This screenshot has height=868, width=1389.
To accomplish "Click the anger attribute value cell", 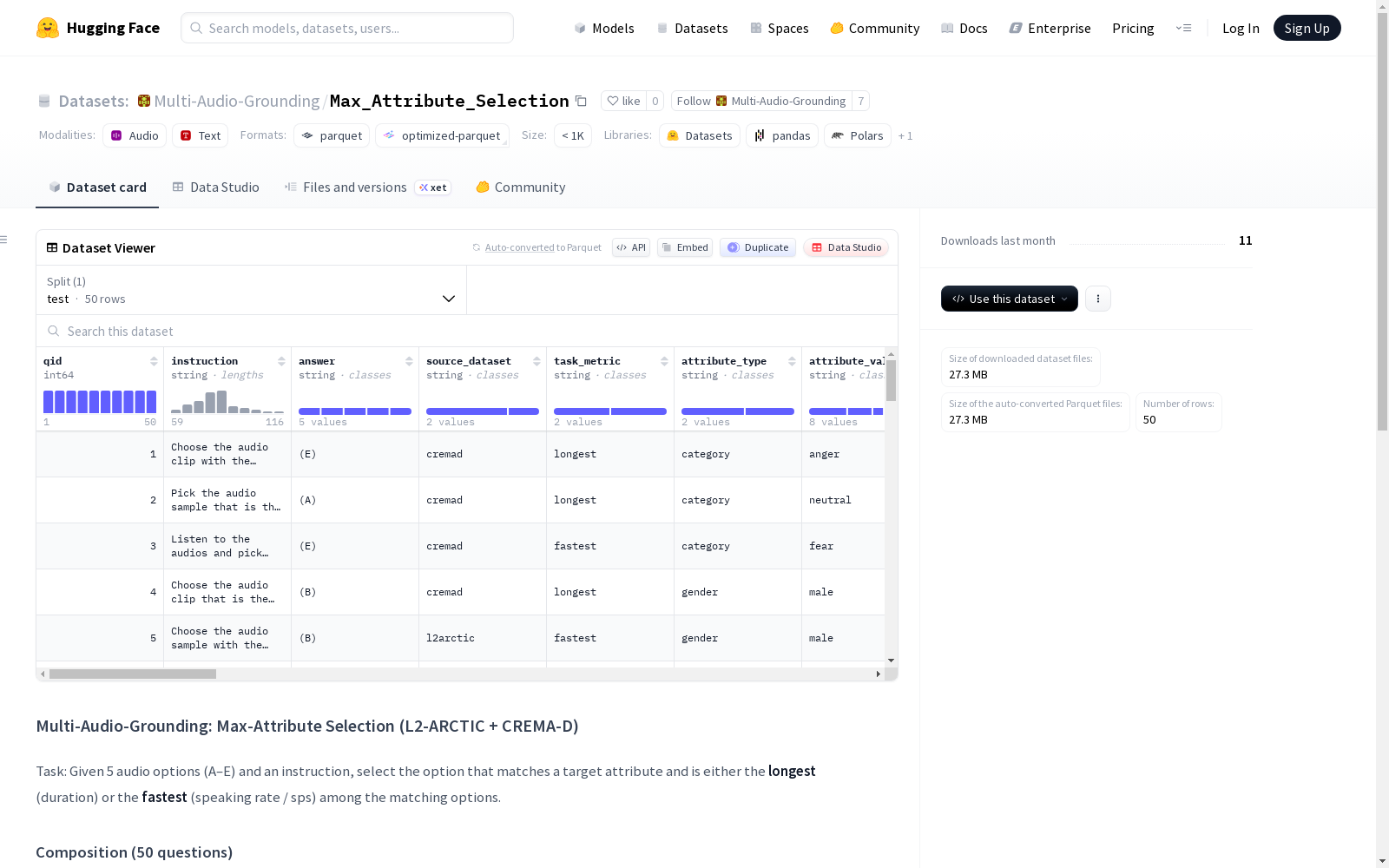I will [x=843, y=454].
